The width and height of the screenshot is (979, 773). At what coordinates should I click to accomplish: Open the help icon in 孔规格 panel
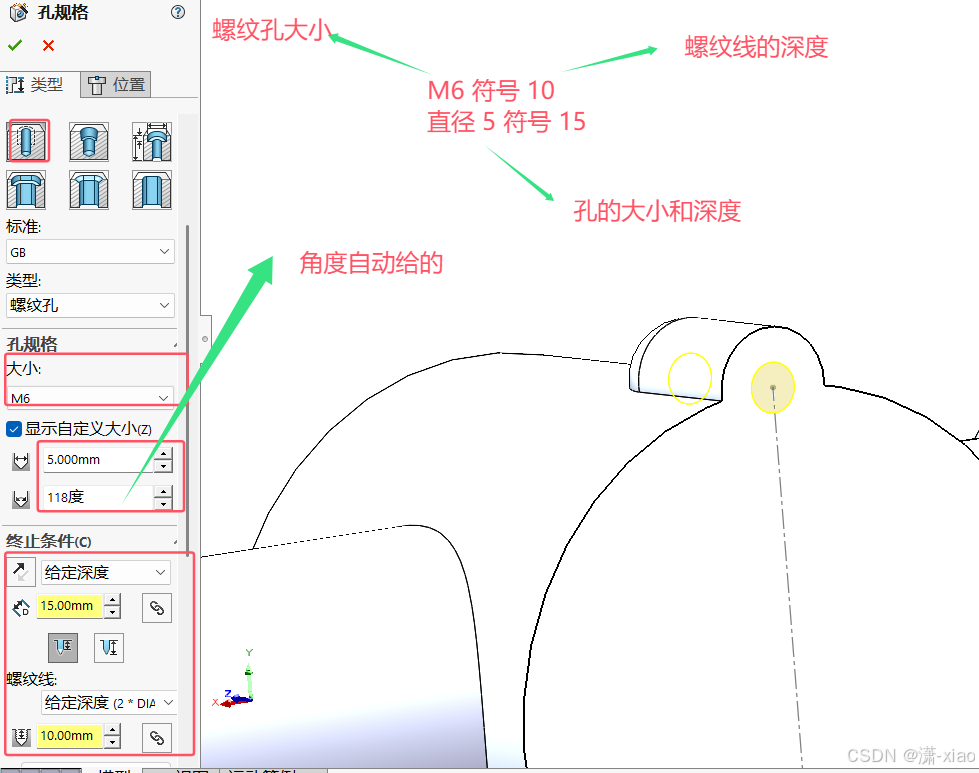tap(178, 12)
